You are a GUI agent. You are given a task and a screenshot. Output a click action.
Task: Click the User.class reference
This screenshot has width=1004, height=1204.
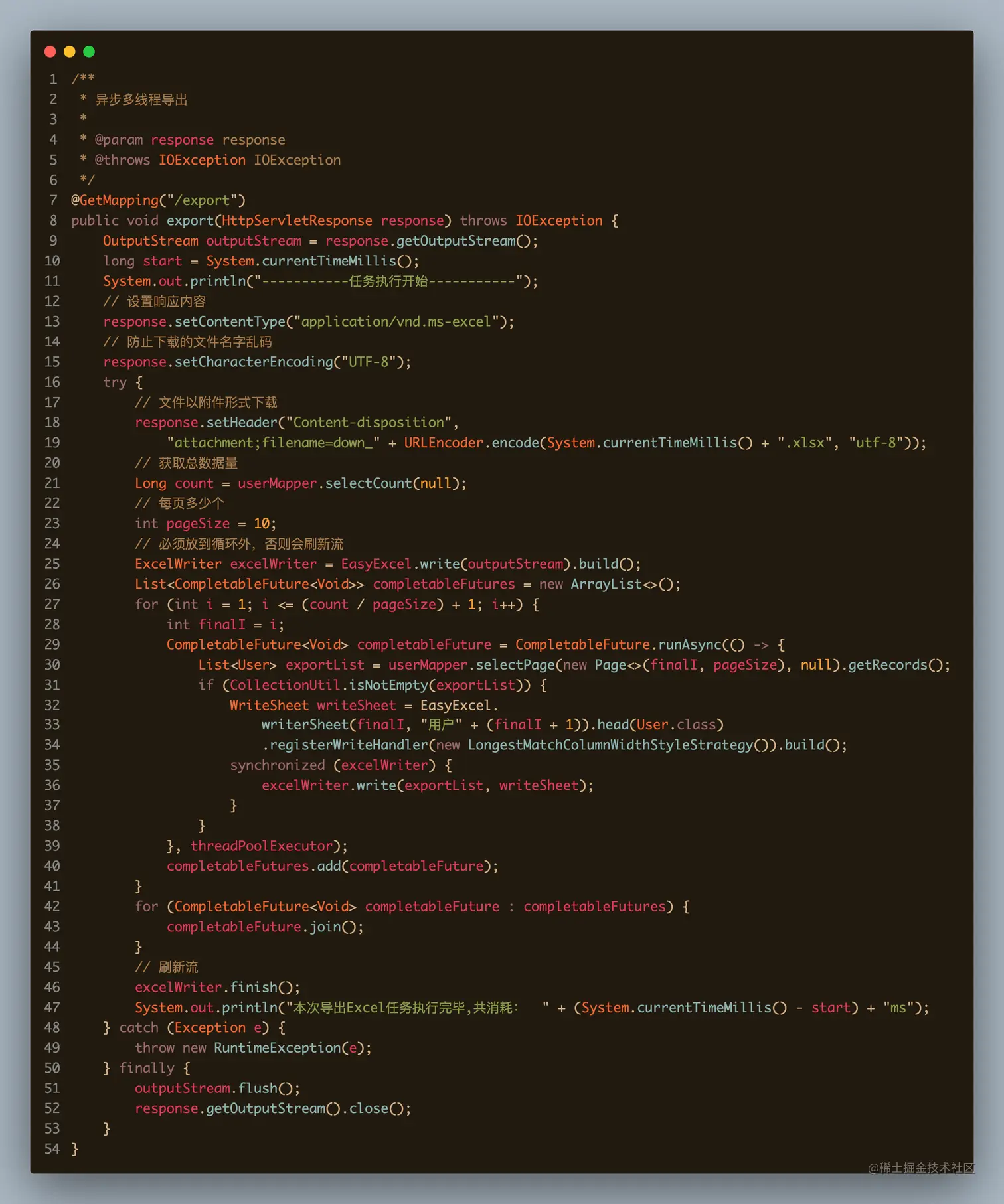coord(676,725)
